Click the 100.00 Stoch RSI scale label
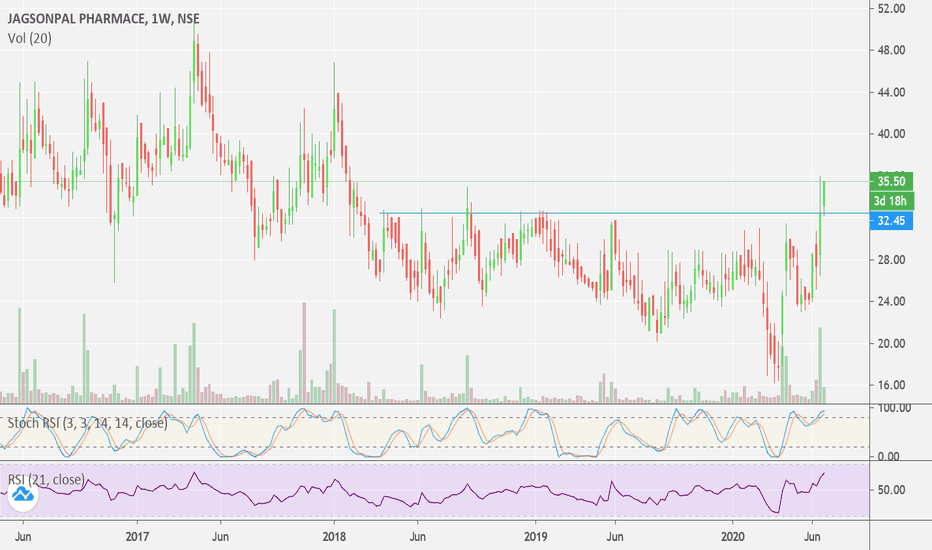 [x=893, y=408]
